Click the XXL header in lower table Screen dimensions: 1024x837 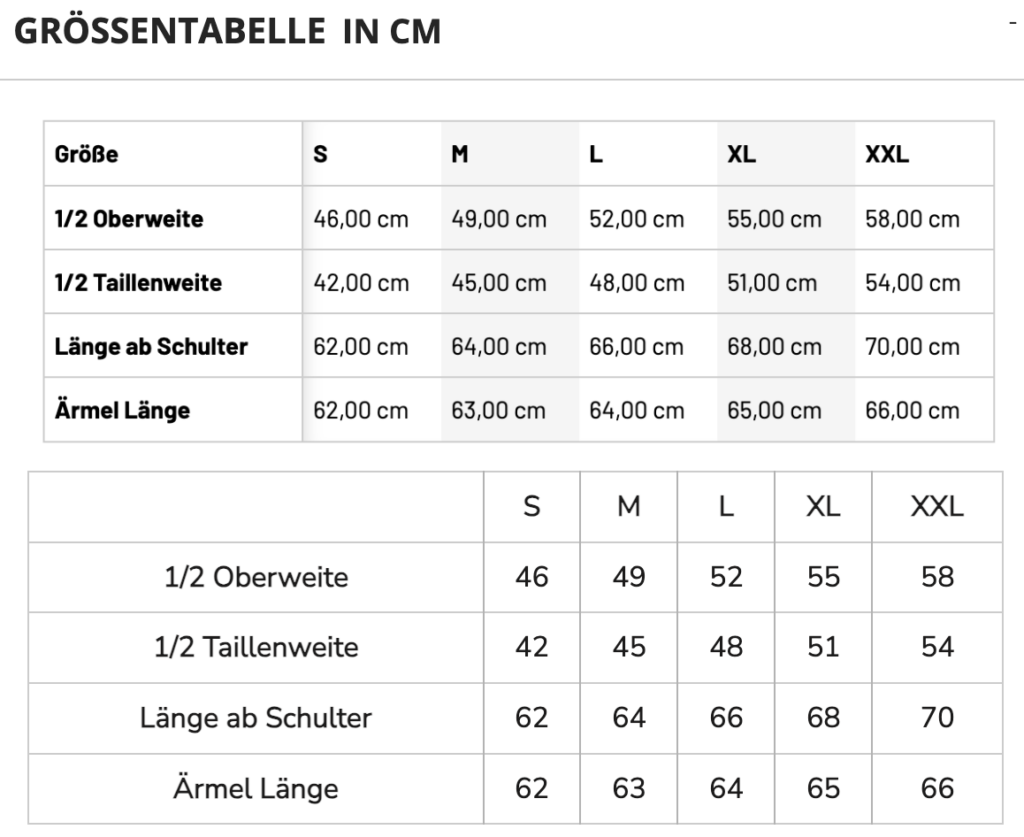click(x=937, y=507)
